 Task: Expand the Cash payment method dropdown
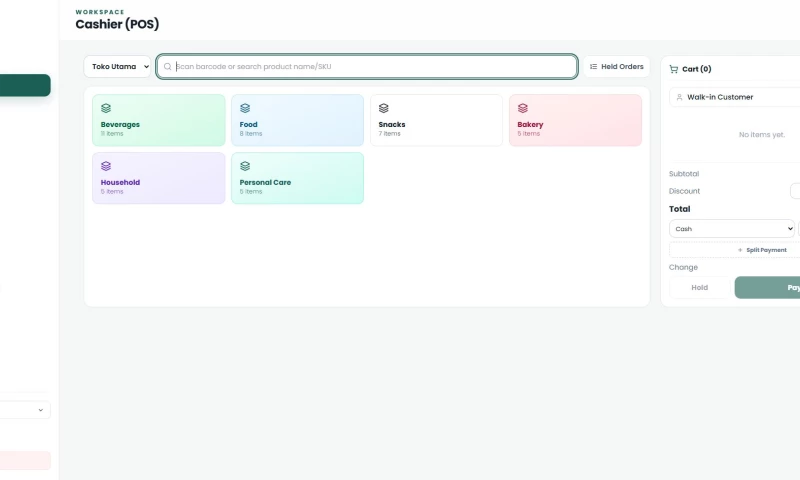pyautogui.click(x=732, y=229)
